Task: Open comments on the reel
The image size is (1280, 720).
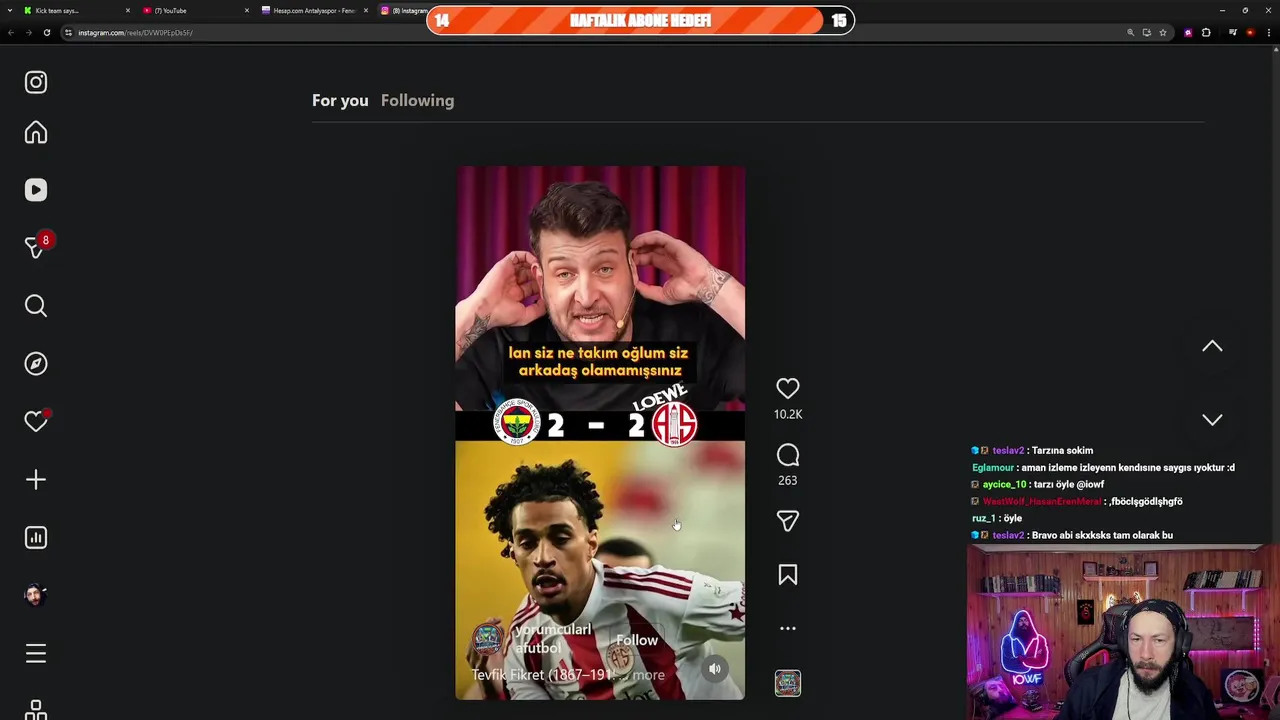Action: coord(788,455)
